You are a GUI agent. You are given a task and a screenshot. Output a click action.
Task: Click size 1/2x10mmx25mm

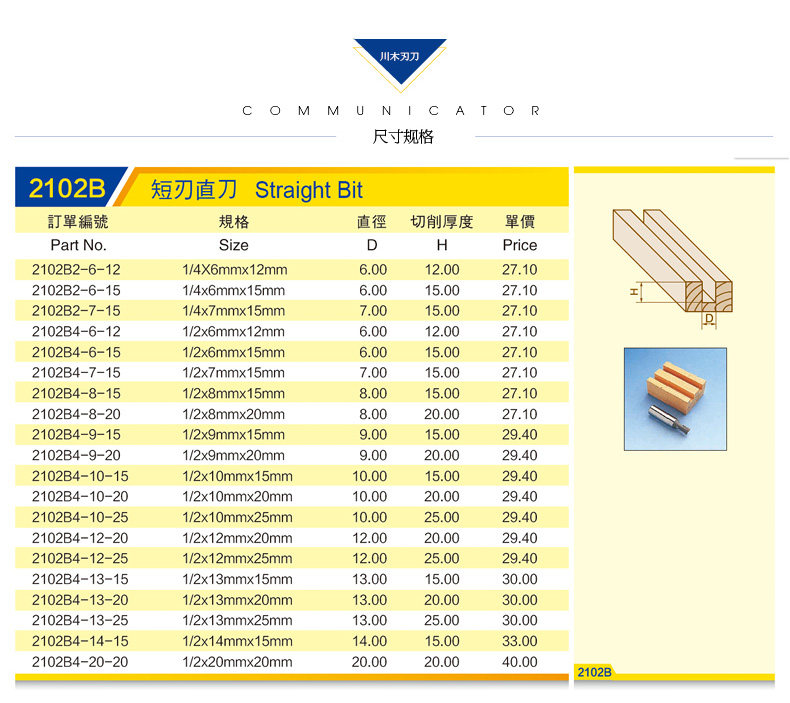237,517
